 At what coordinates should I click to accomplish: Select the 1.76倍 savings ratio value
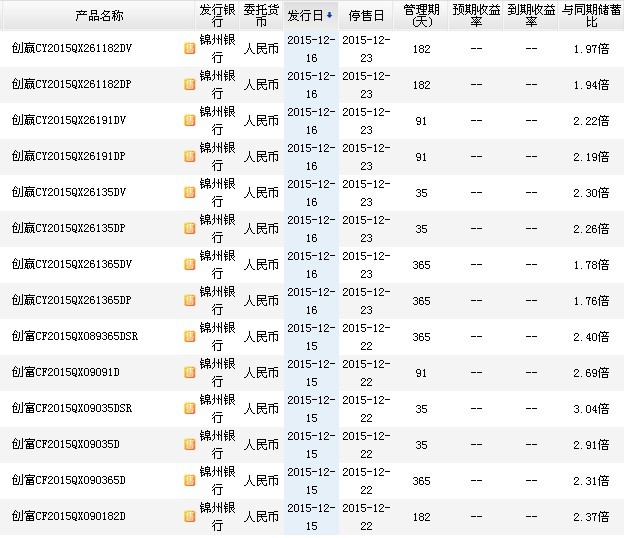tap(591, 301)
